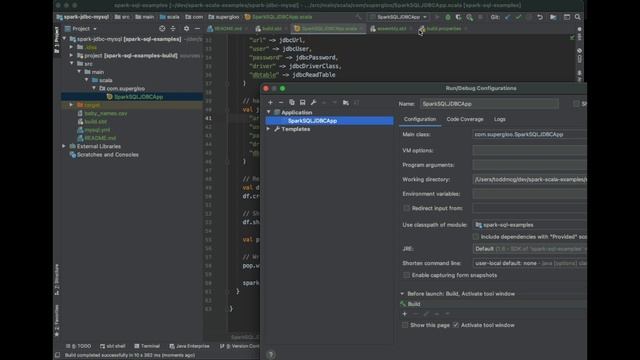Open Search Everywhere magnifier in main toolbar
Screen dimensions: 640x360
(578, 17)
